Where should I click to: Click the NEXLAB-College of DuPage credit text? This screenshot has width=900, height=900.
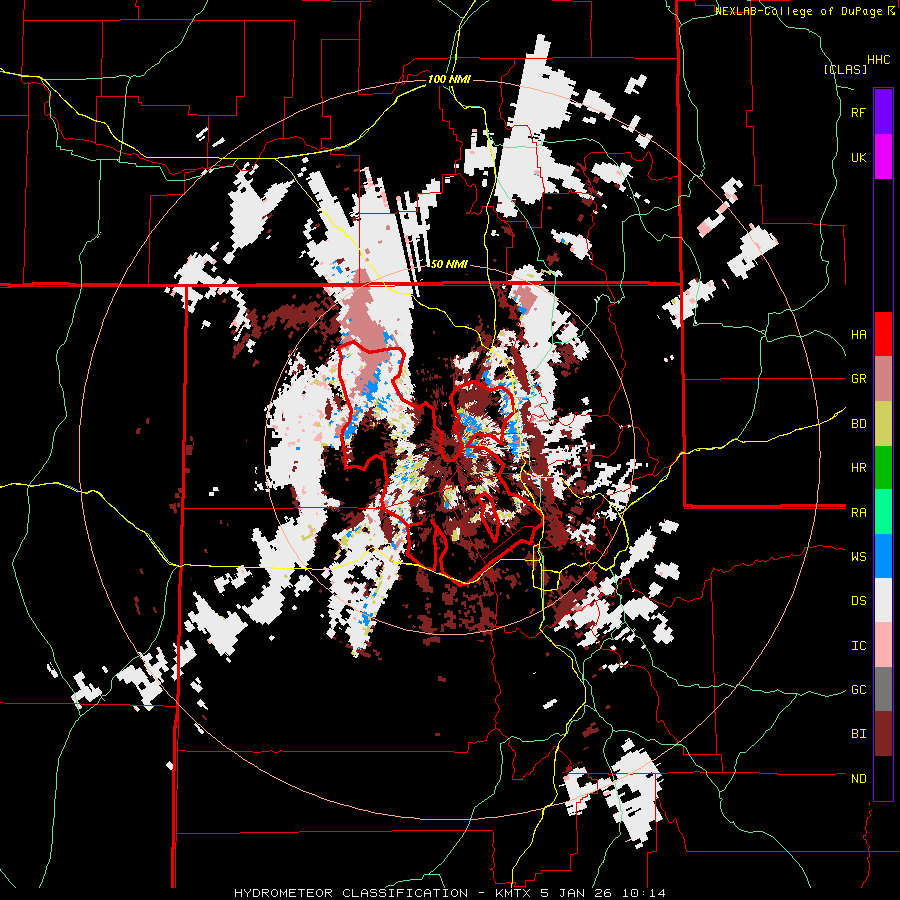coord(798,11)
